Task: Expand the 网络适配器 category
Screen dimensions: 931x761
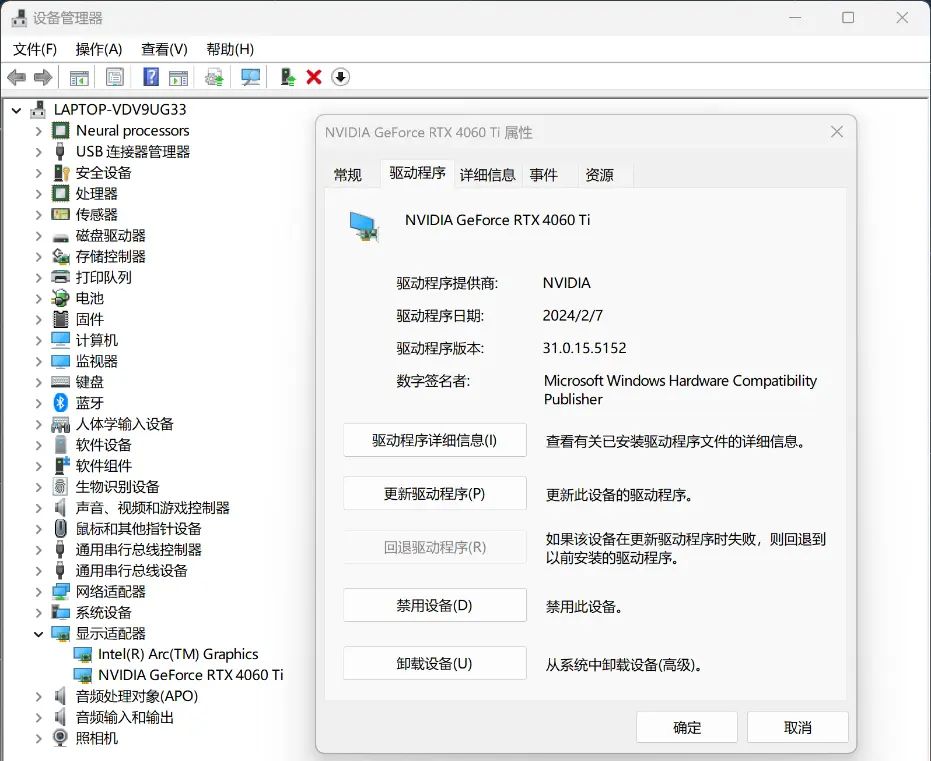Action: tap(39, 592)
